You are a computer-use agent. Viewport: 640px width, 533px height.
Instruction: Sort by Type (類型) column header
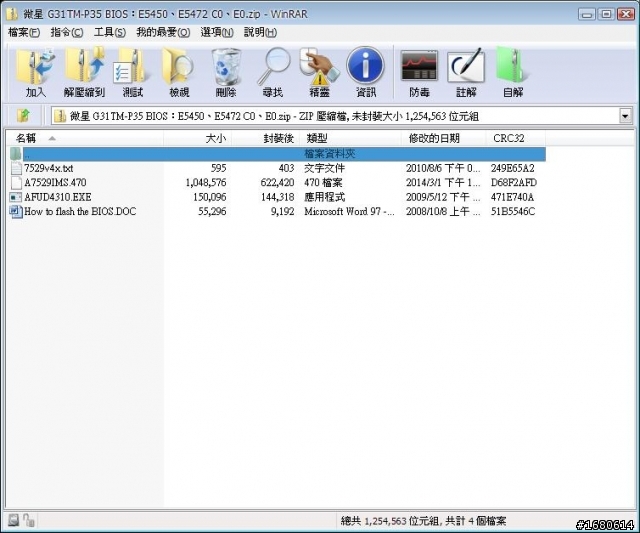click(351, 138)
